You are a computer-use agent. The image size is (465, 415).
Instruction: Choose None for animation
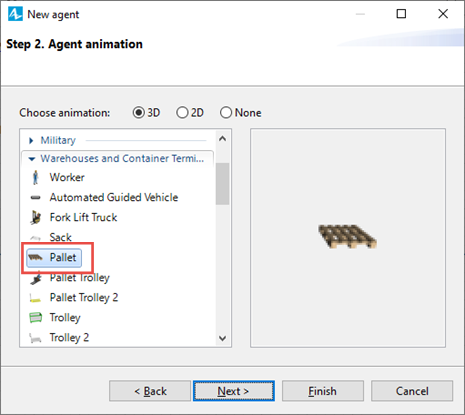[x=226, y=113]
